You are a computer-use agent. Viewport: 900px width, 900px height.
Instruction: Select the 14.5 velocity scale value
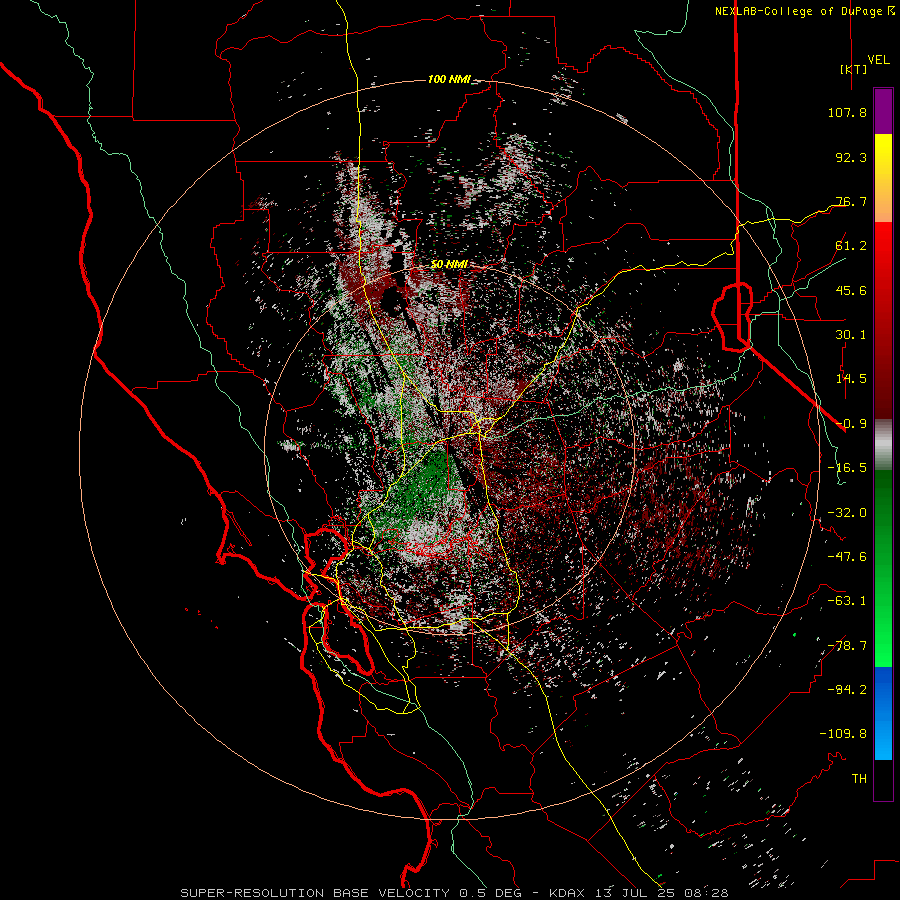click(x=851, y=379)
